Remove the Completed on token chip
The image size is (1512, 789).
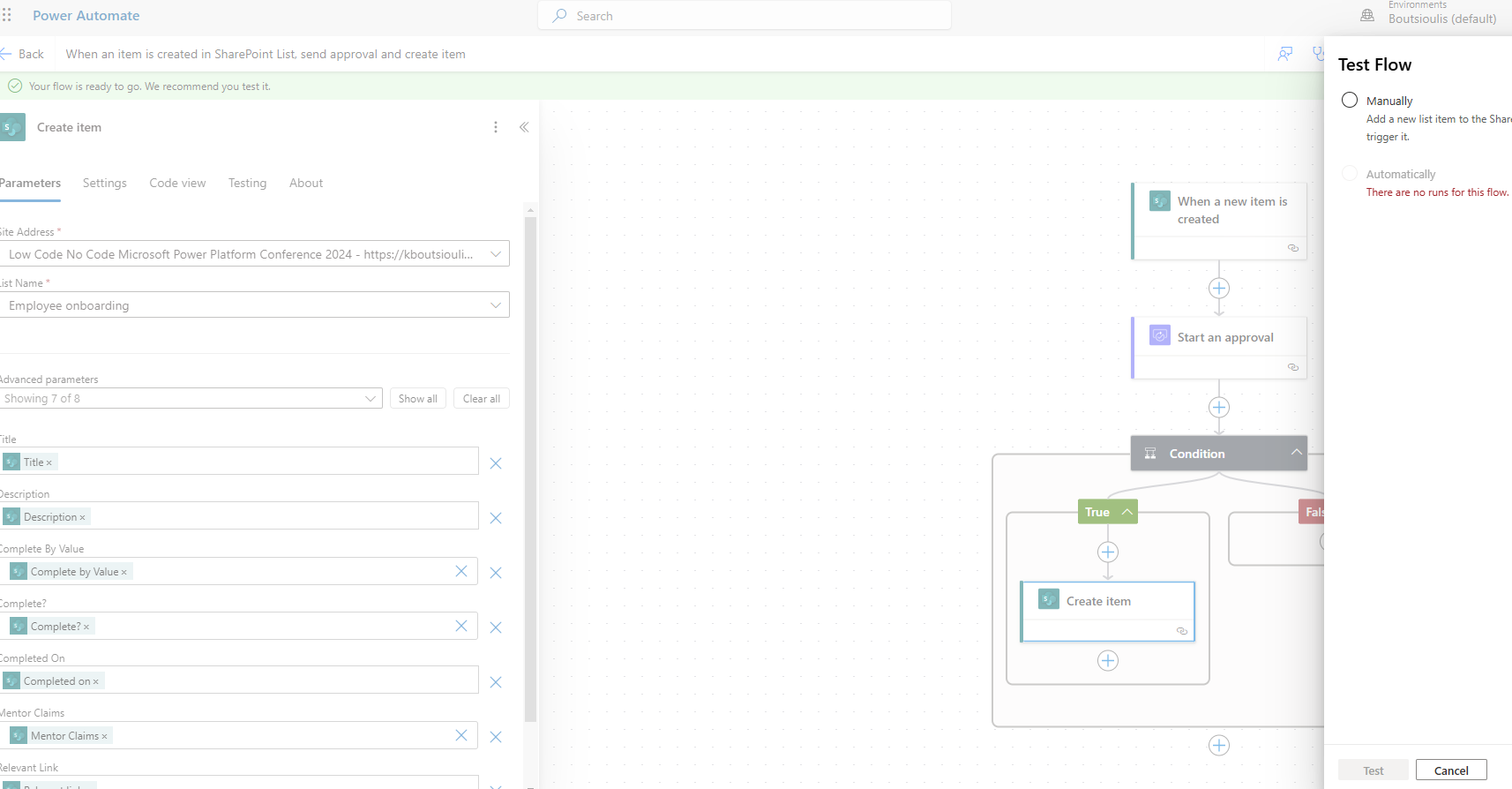click(96, 681)
